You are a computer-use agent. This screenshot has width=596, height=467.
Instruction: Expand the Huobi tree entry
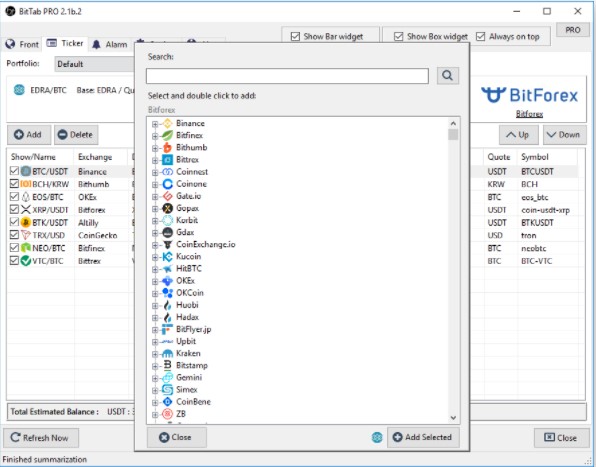155,306
